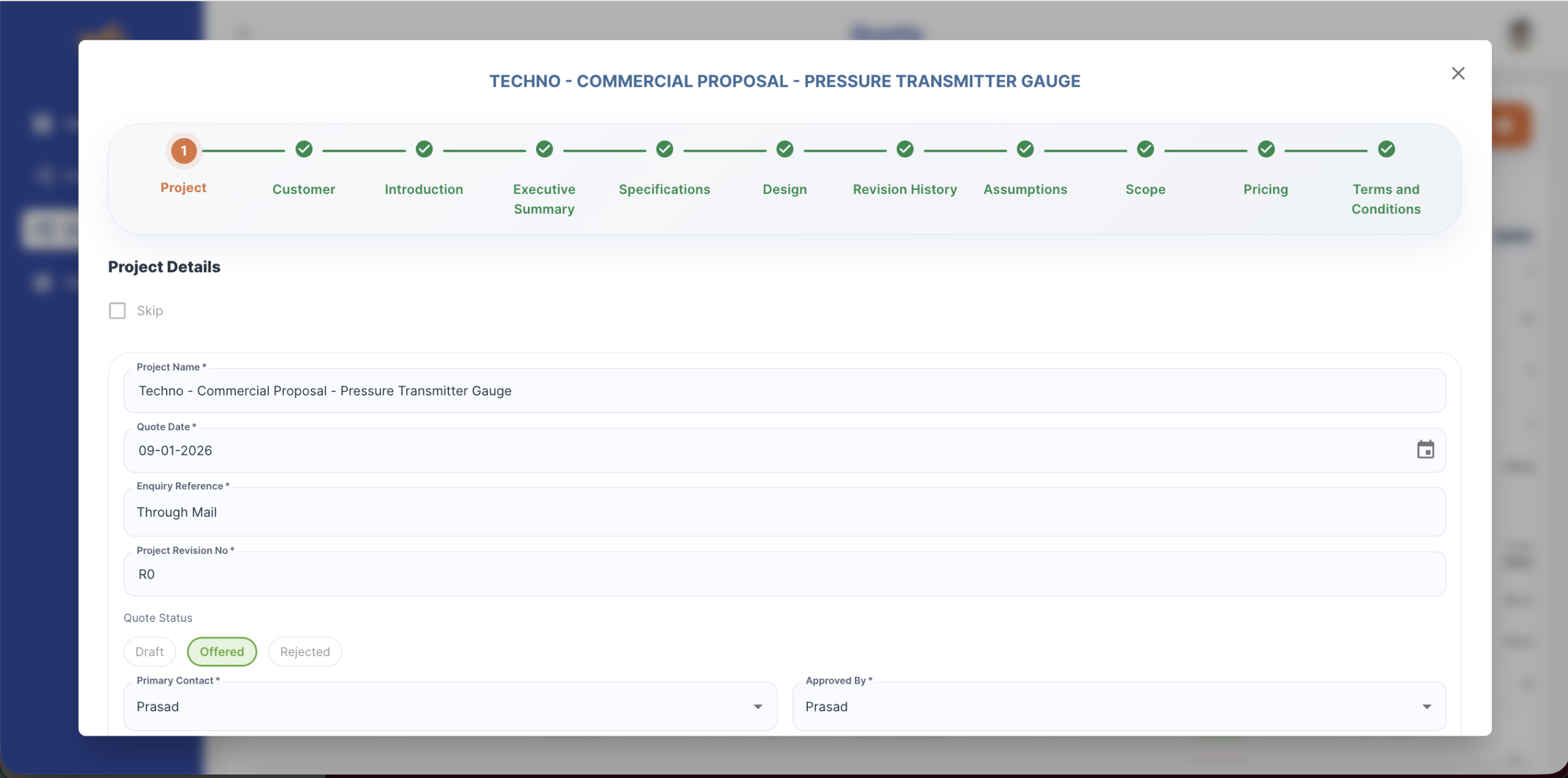
Task: Go to the Executive Summary step
Action: click(x=544, y=198)
